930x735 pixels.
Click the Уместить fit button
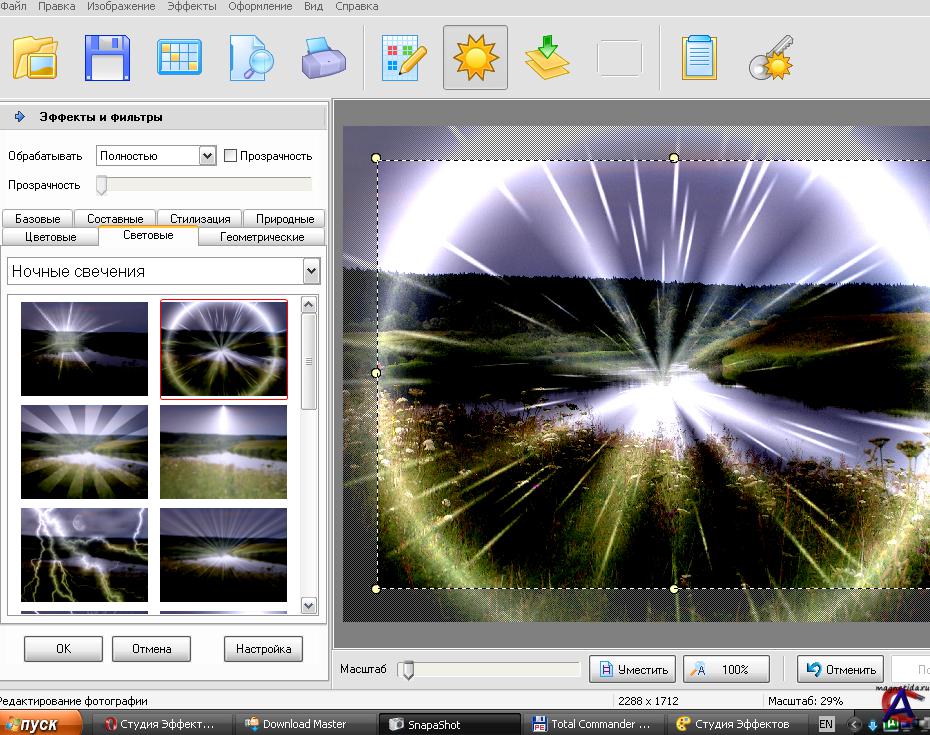tap(632, 669)
